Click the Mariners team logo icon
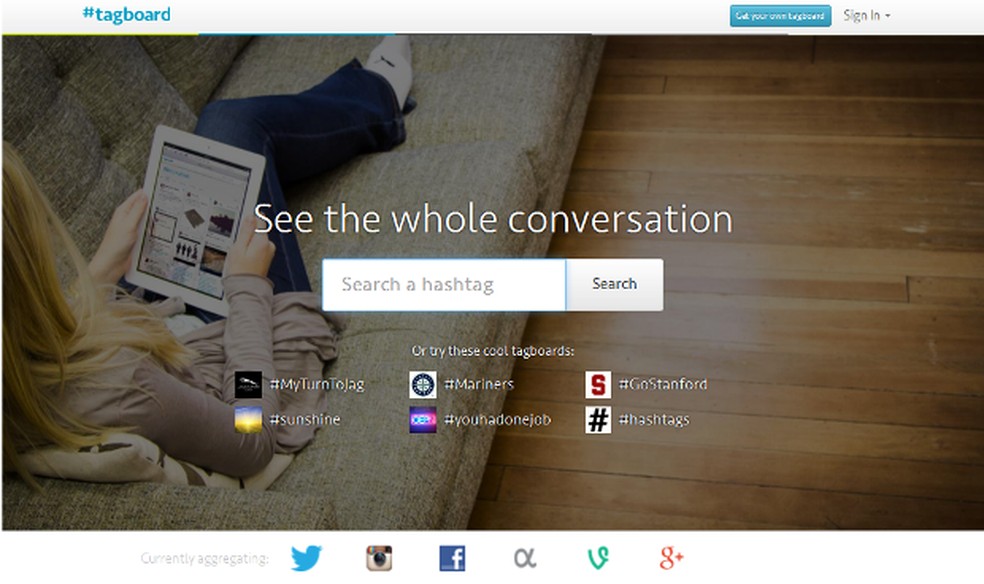The height and width of the screenshot is (584, 984). point(423,385)
